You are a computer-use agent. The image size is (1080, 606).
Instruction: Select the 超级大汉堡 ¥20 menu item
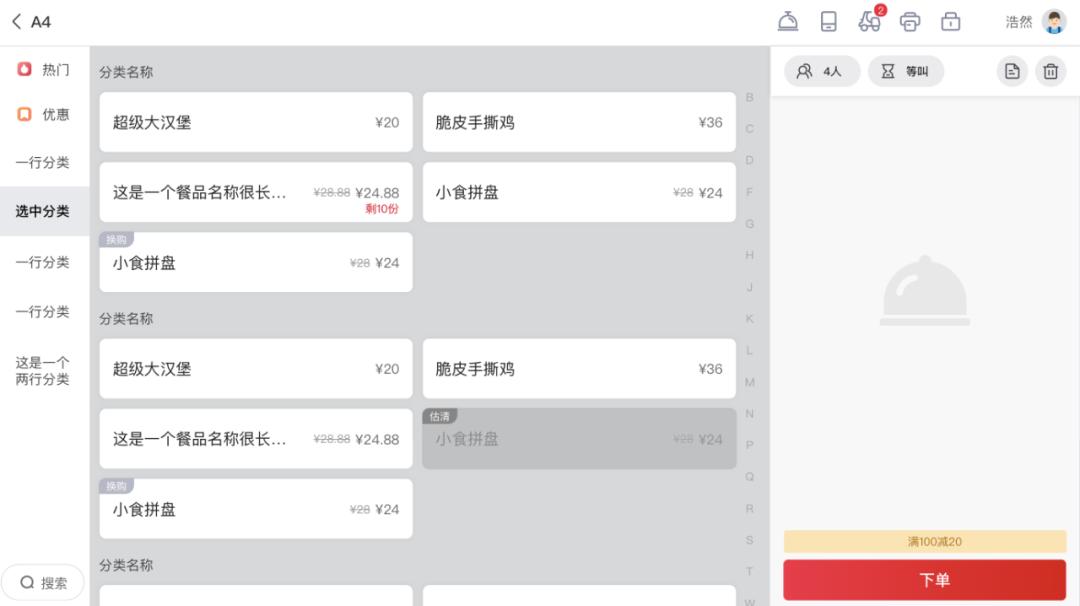click(x=255, y=122)
